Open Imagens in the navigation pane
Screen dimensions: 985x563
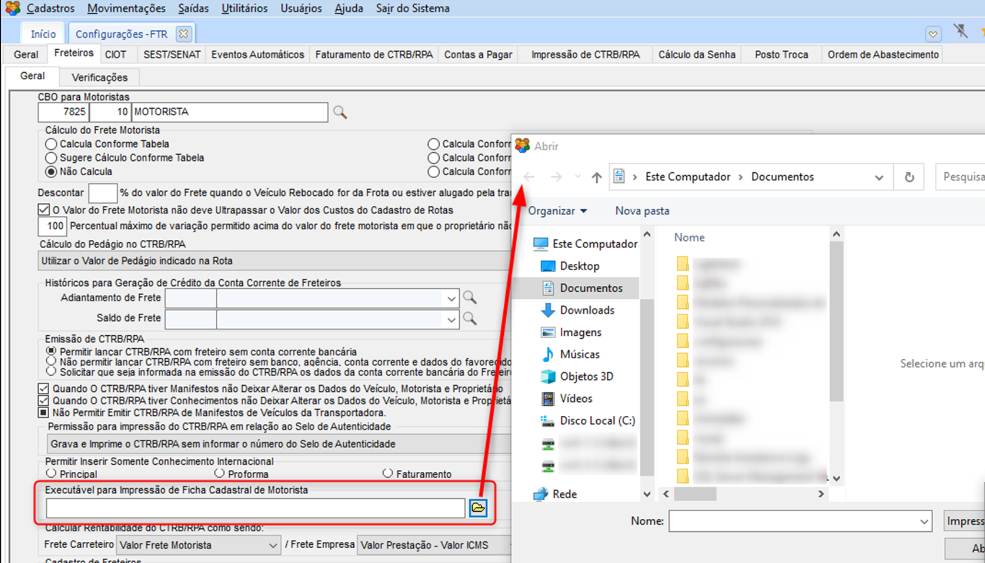tap(572, 332)
